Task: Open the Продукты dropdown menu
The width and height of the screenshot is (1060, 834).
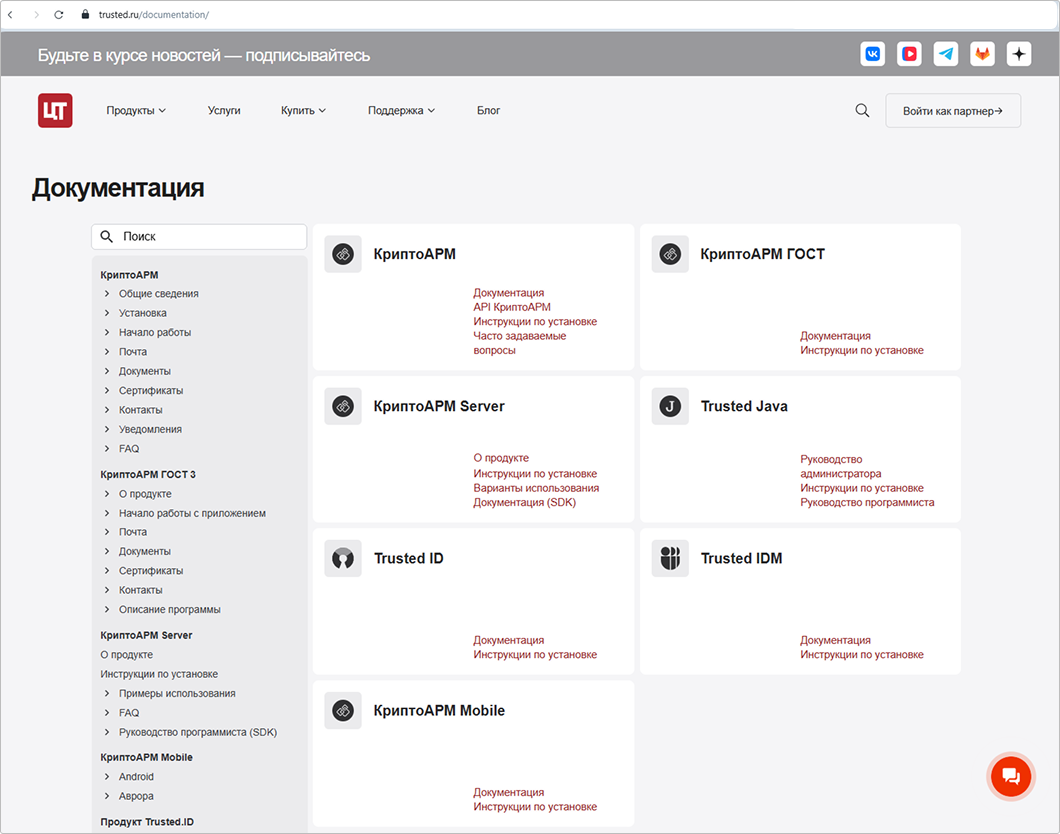Action: click(136, 111)
